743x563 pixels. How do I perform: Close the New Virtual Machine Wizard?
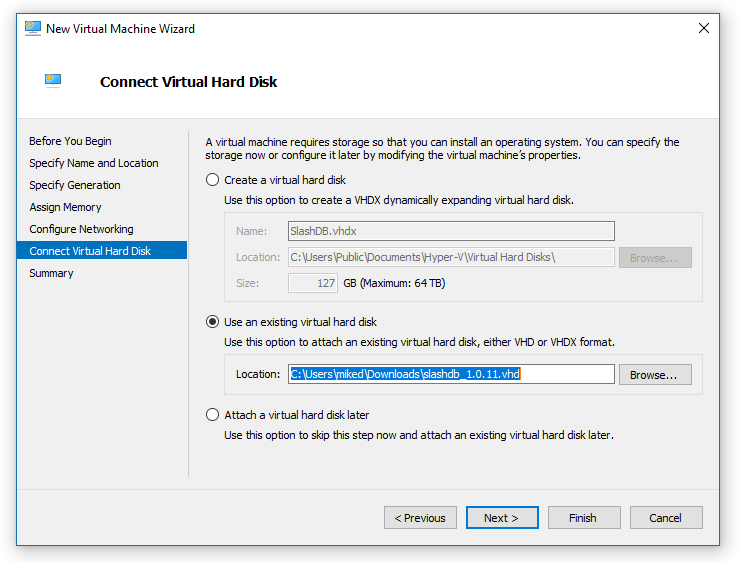(x=703, y=28)
